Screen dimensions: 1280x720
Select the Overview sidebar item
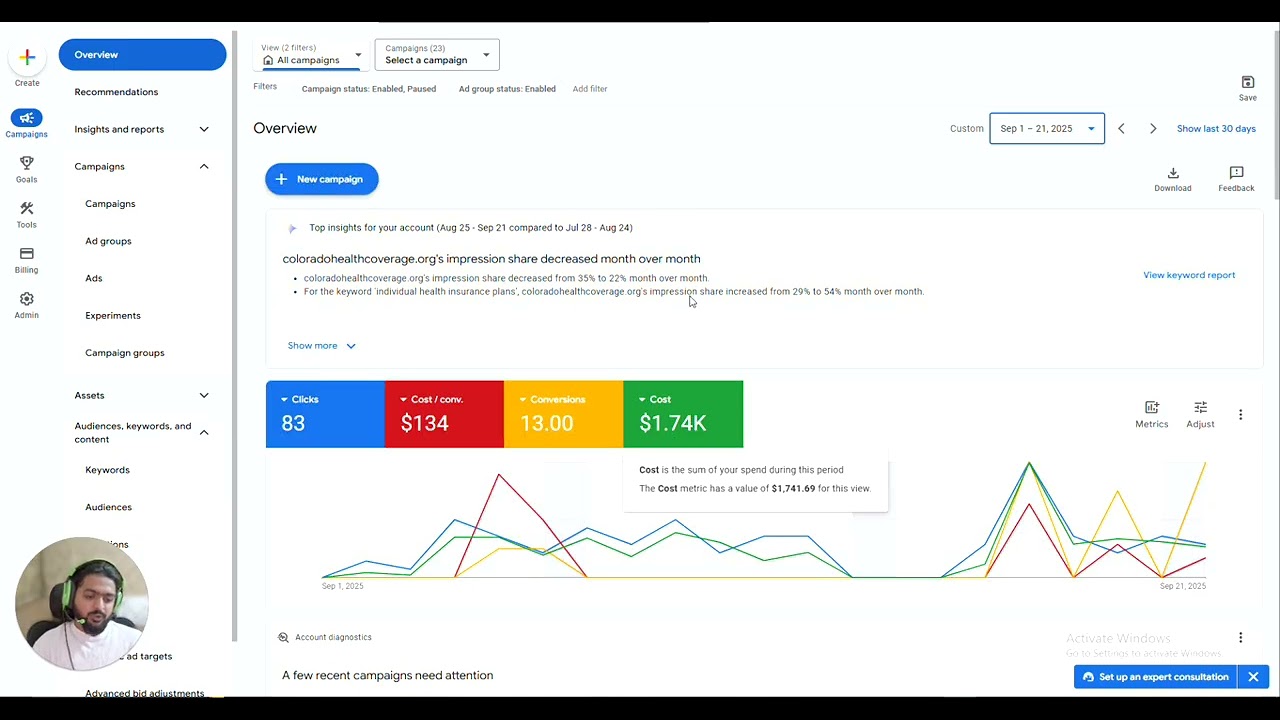coord(142,54)
